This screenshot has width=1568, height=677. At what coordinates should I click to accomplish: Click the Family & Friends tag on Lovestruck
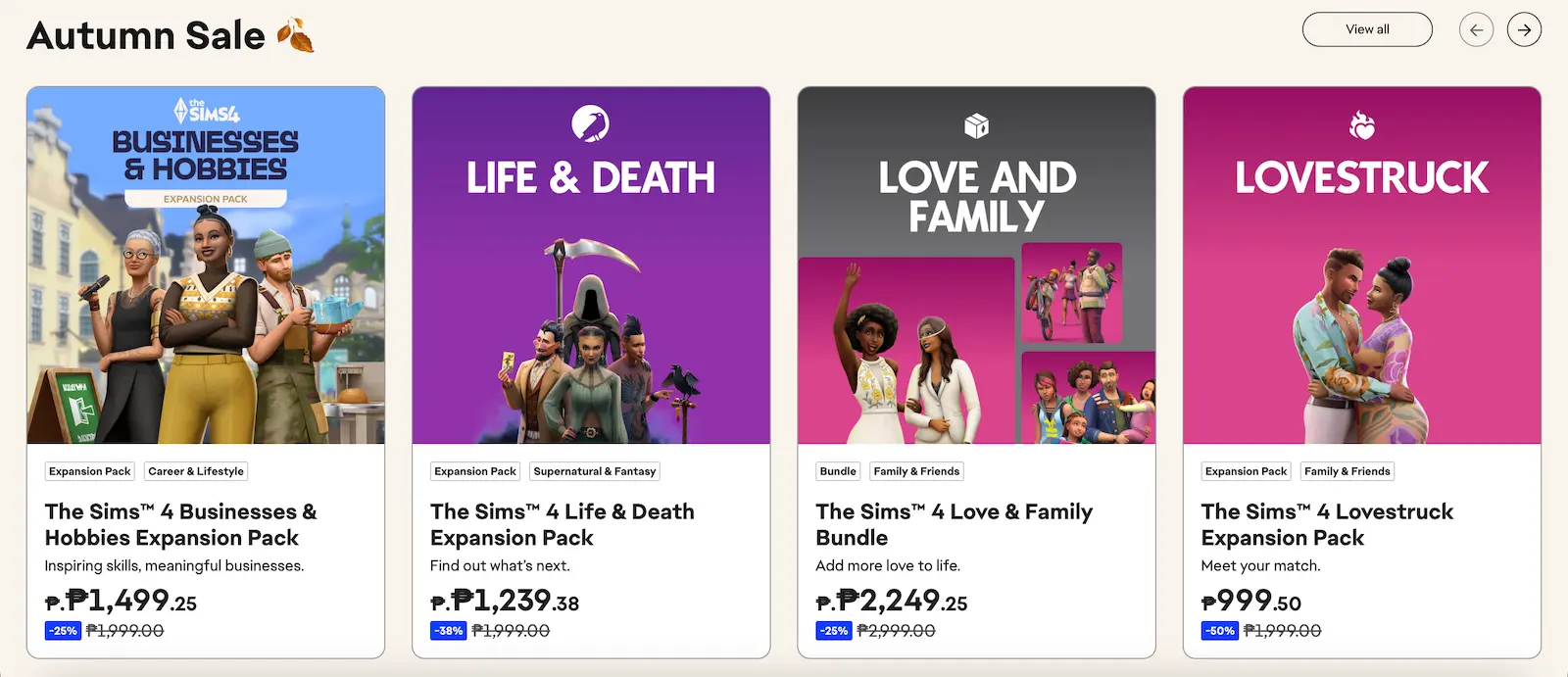1347,471
